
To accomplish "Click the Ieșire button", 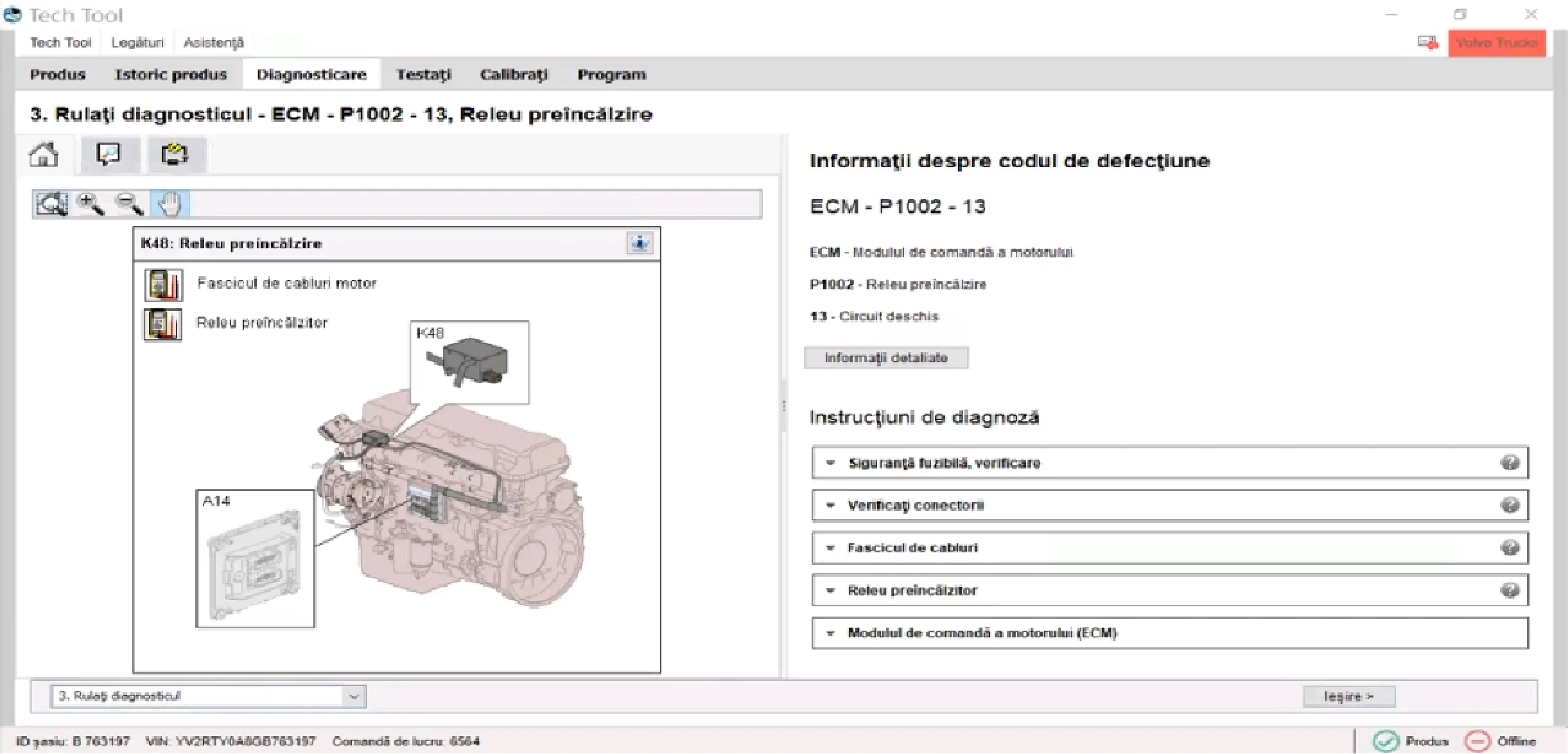I will [x=1348, y=696].
